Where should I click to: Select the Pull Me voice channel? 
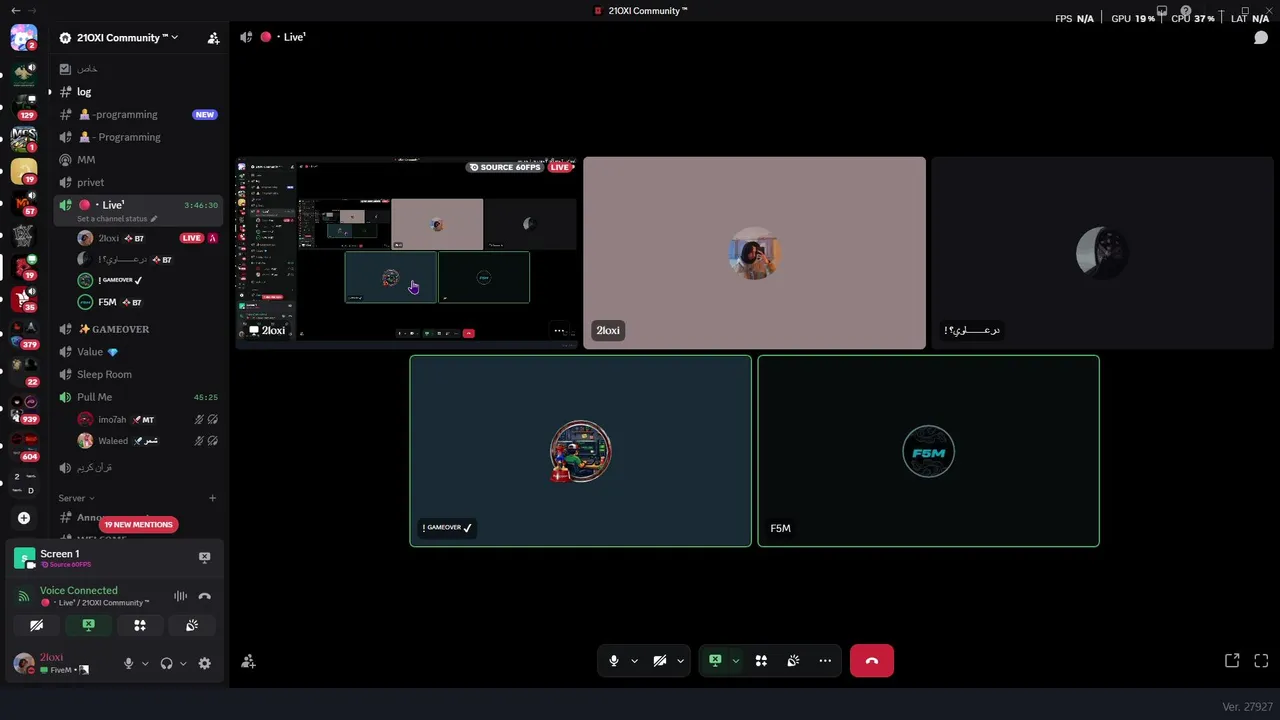pos(138,397)
